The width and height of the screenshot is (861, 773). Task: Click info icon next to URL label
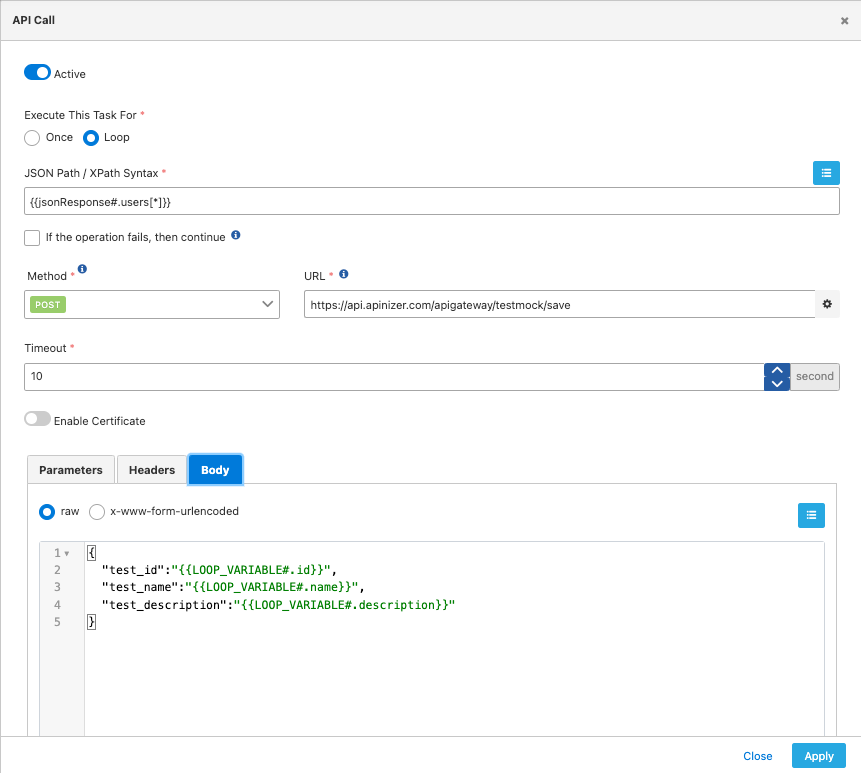343,274
